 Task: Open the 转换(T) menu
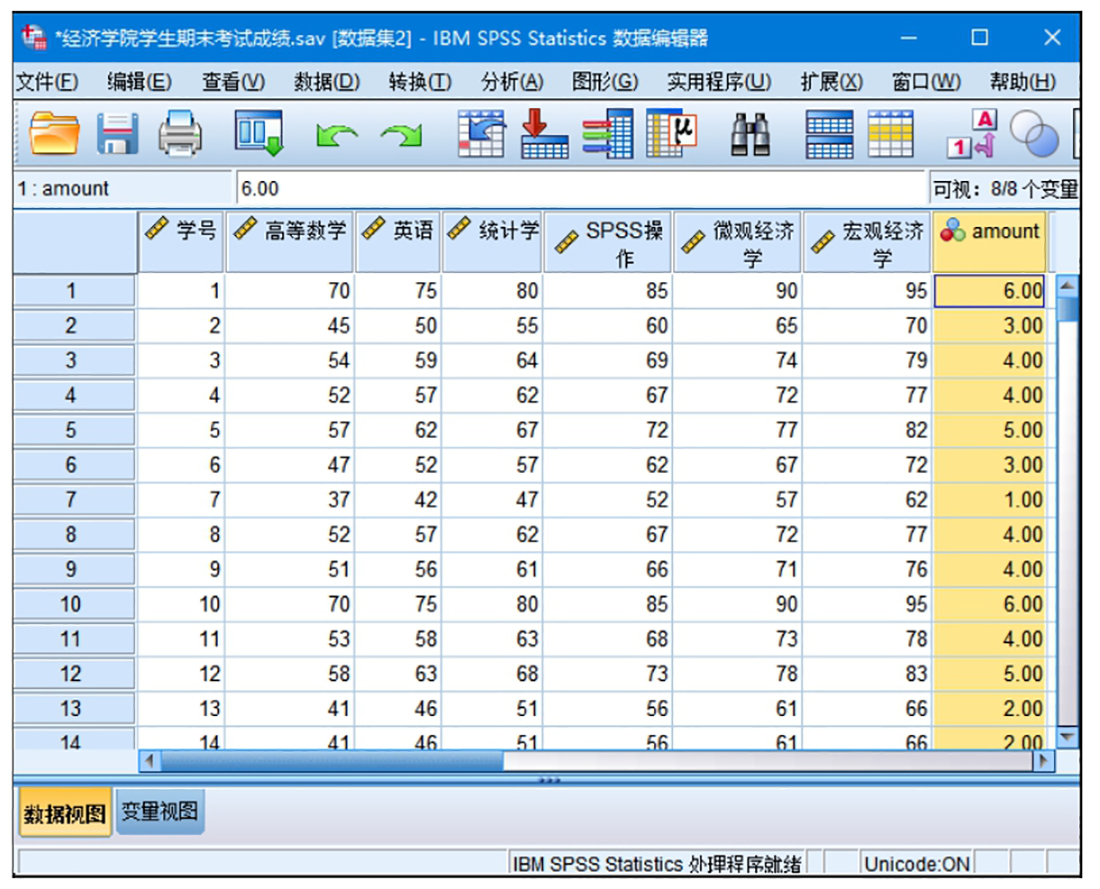click(x=419, y=82)
